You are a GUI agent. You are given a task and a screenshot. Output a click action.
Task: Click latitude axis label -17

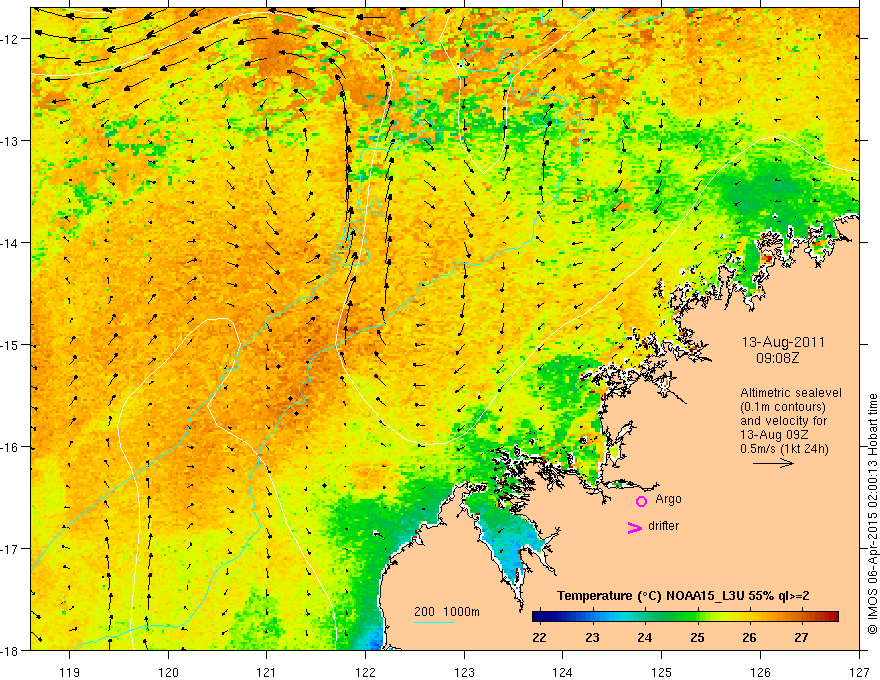(x=11, y=549)
